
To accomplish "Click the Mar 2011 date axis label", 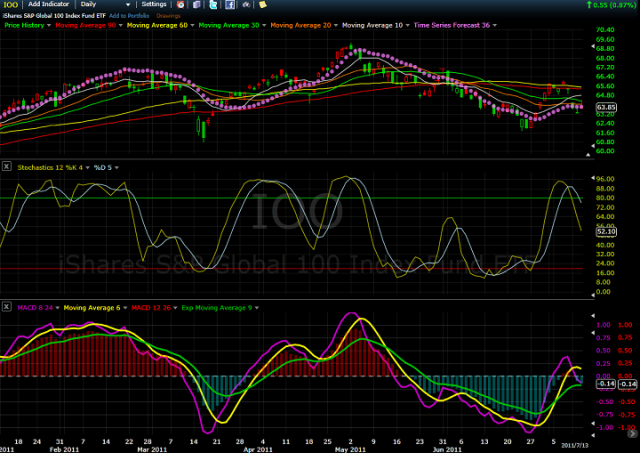I will click(152, 449).
